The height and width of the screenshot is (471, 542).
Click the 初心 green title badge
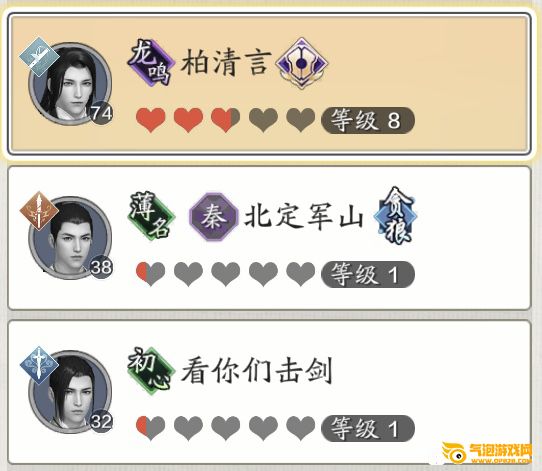(x=151, y=370)
